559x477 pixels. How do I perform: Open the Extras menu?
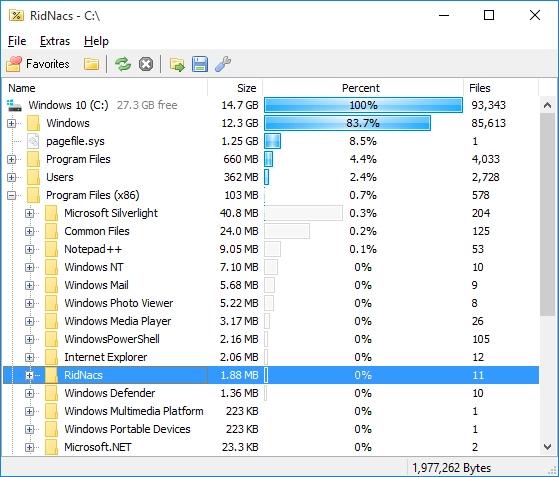point(55,41)
